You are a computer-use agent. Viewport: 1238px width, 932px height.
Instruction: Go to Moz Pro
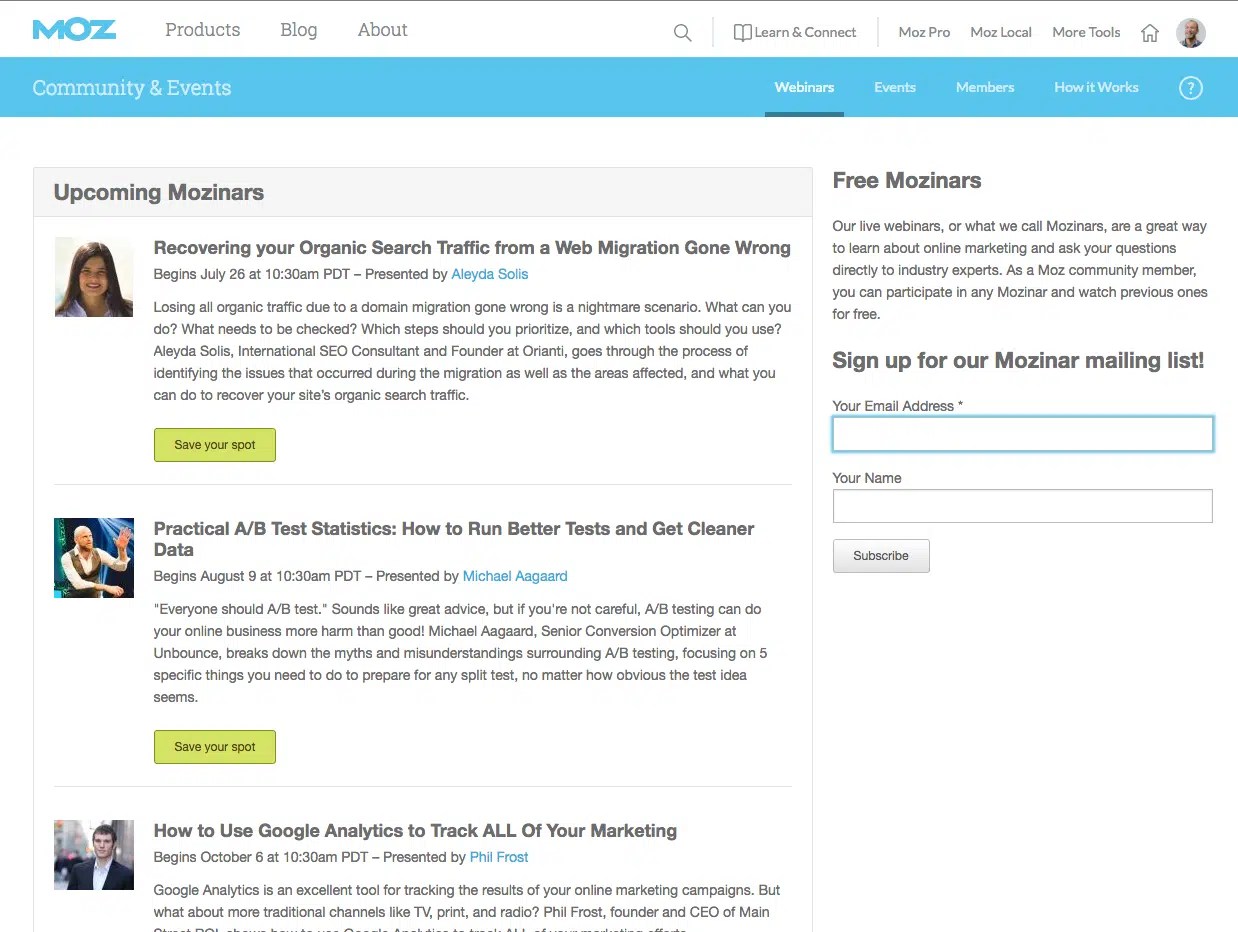(924, 32)
